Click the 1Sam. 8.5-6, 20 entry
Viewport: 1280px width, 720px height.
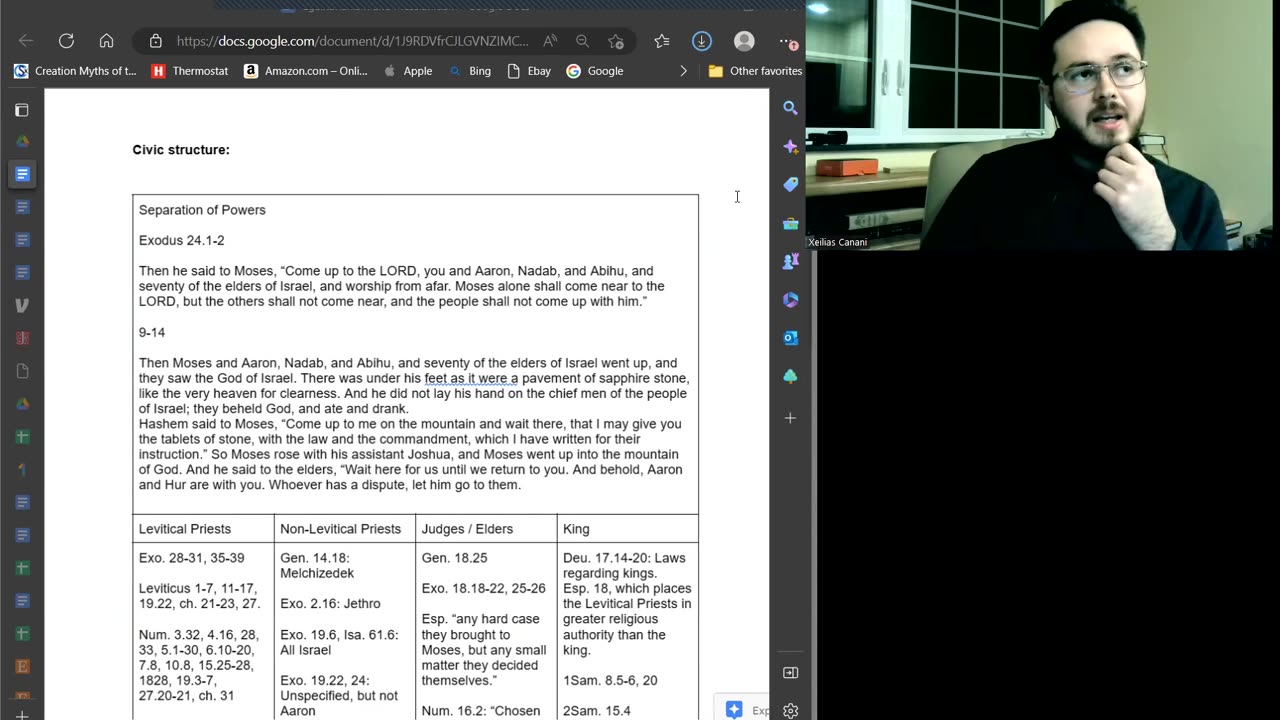(x=610, y=680)
